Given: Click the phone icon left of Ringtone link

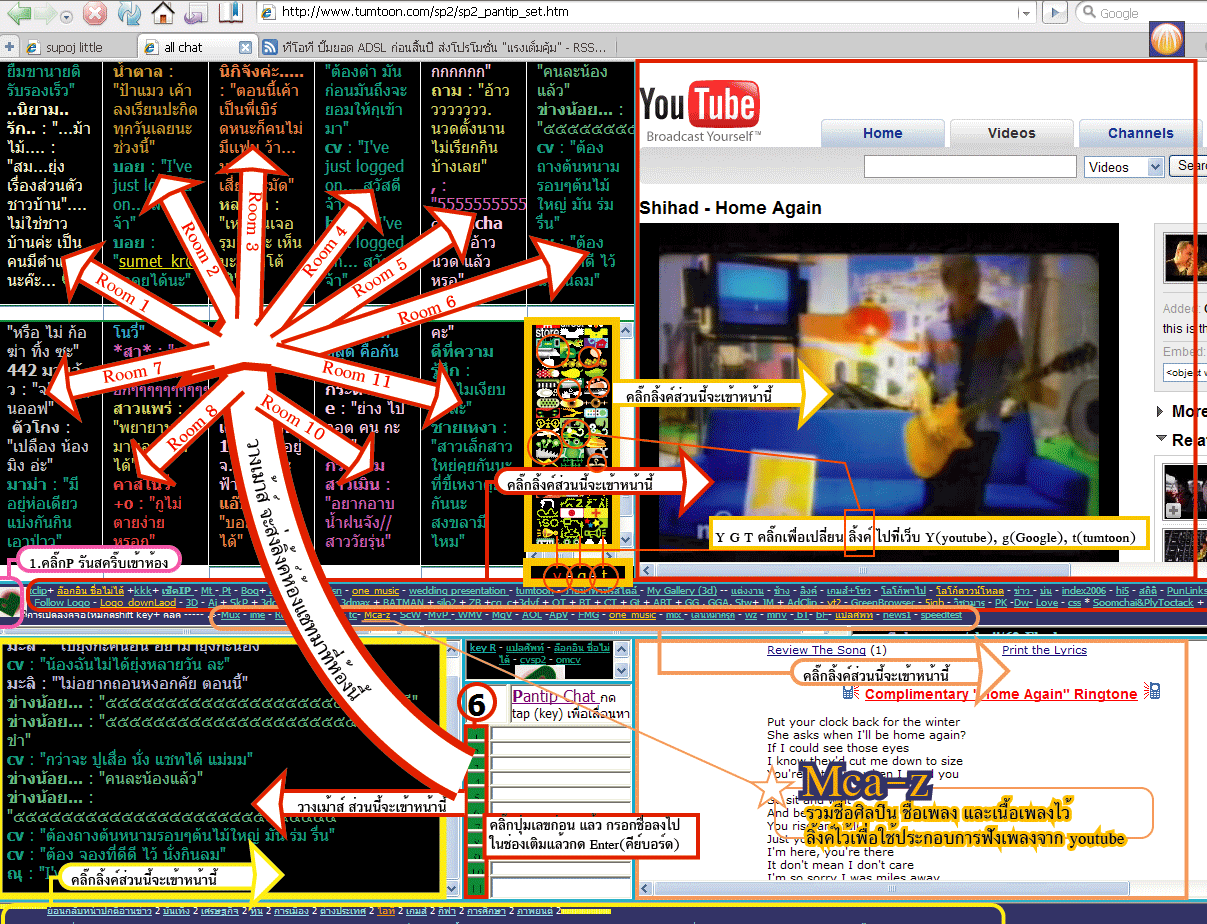Looking at the screenshot, I should coord(851,692).
